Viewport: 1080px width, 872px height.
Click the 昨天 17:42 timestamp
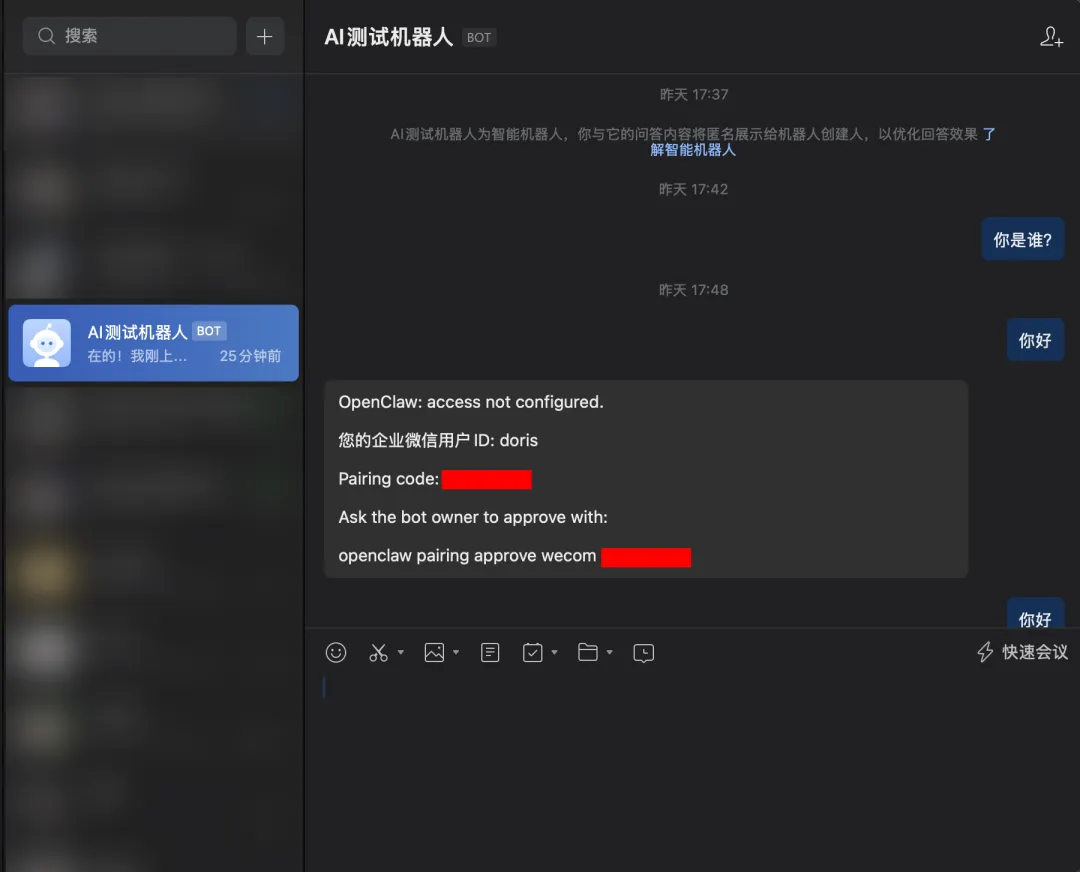693,189
